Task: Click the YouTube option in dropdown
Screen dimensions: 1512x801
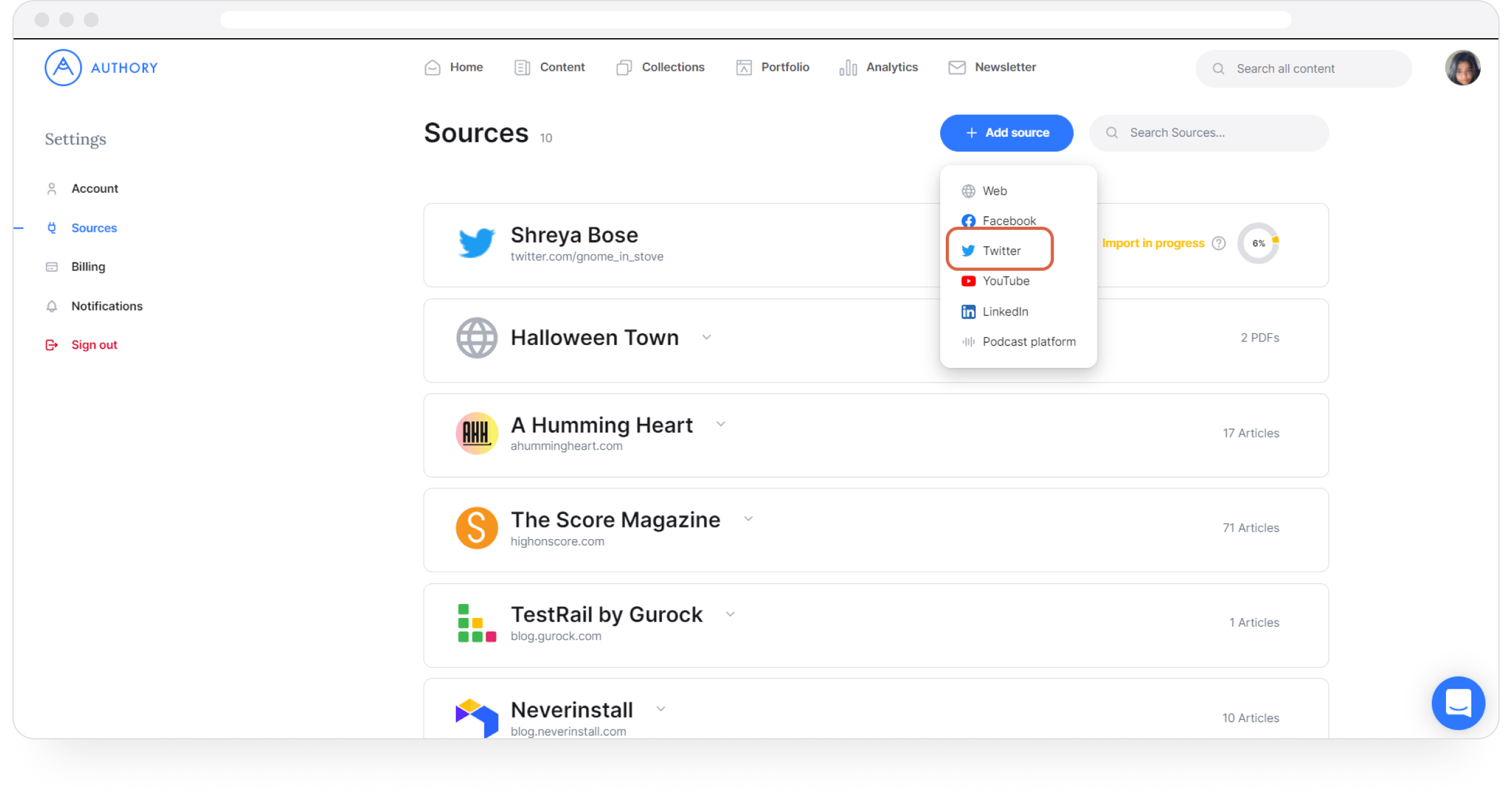Action: coord(1005,281)
